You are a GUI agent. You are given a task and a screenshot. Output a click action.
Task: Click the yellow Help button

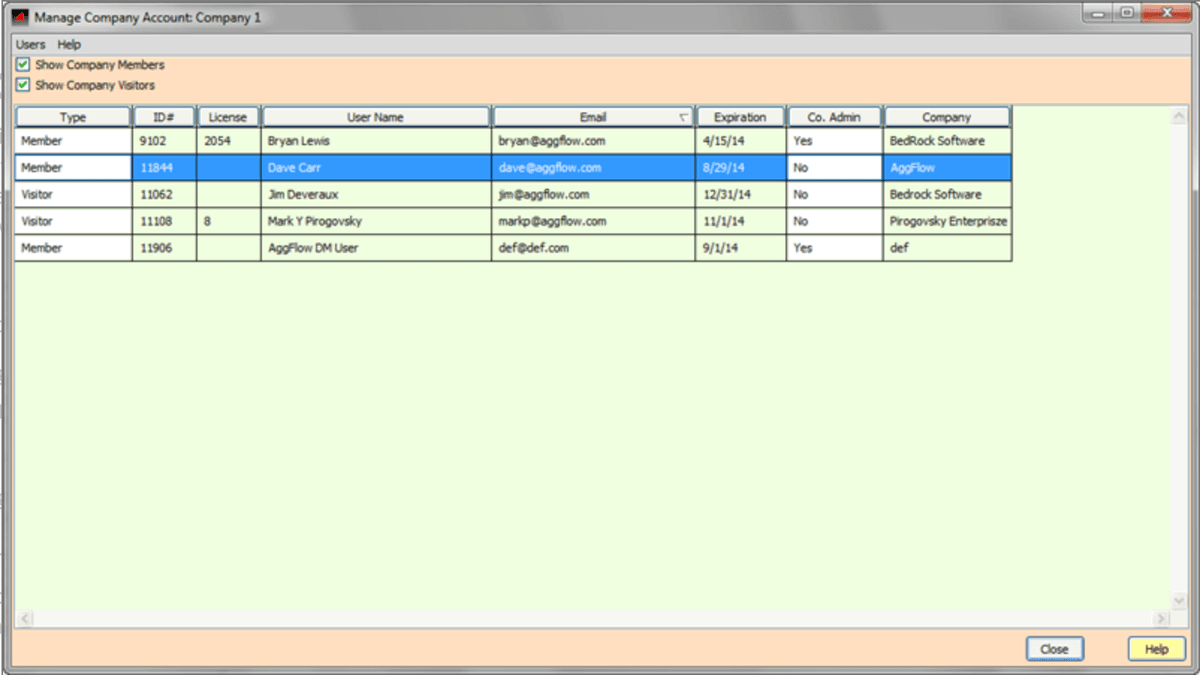1156,649
